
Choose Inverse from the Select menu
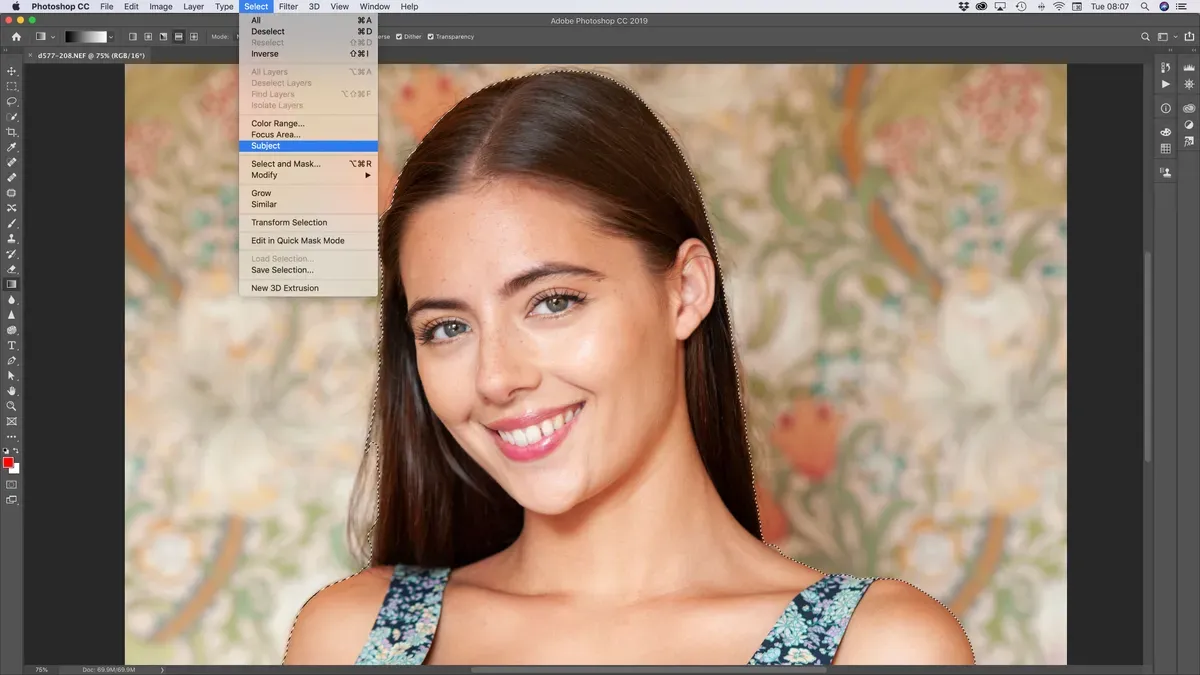[308, 54]
